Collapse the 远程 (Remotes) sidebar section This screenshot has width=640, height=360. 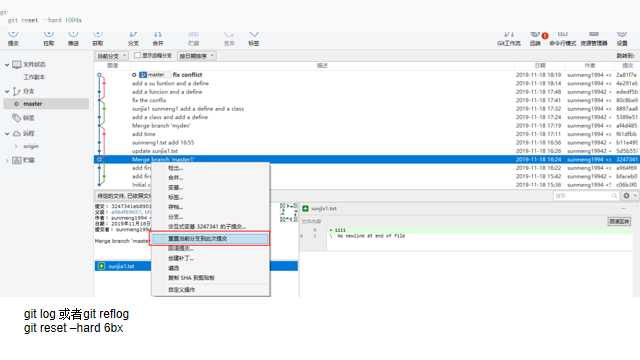(x=7, y=133)
